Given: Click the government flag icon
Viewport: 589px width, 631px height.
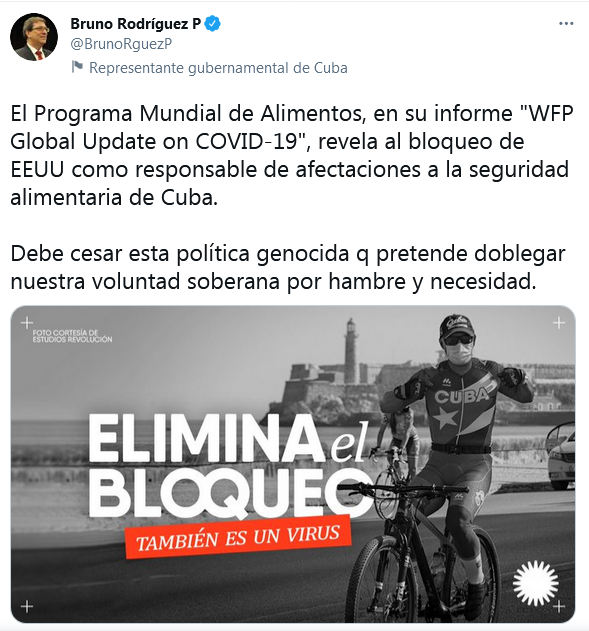Looking at the screenshot, I should 77,67.
